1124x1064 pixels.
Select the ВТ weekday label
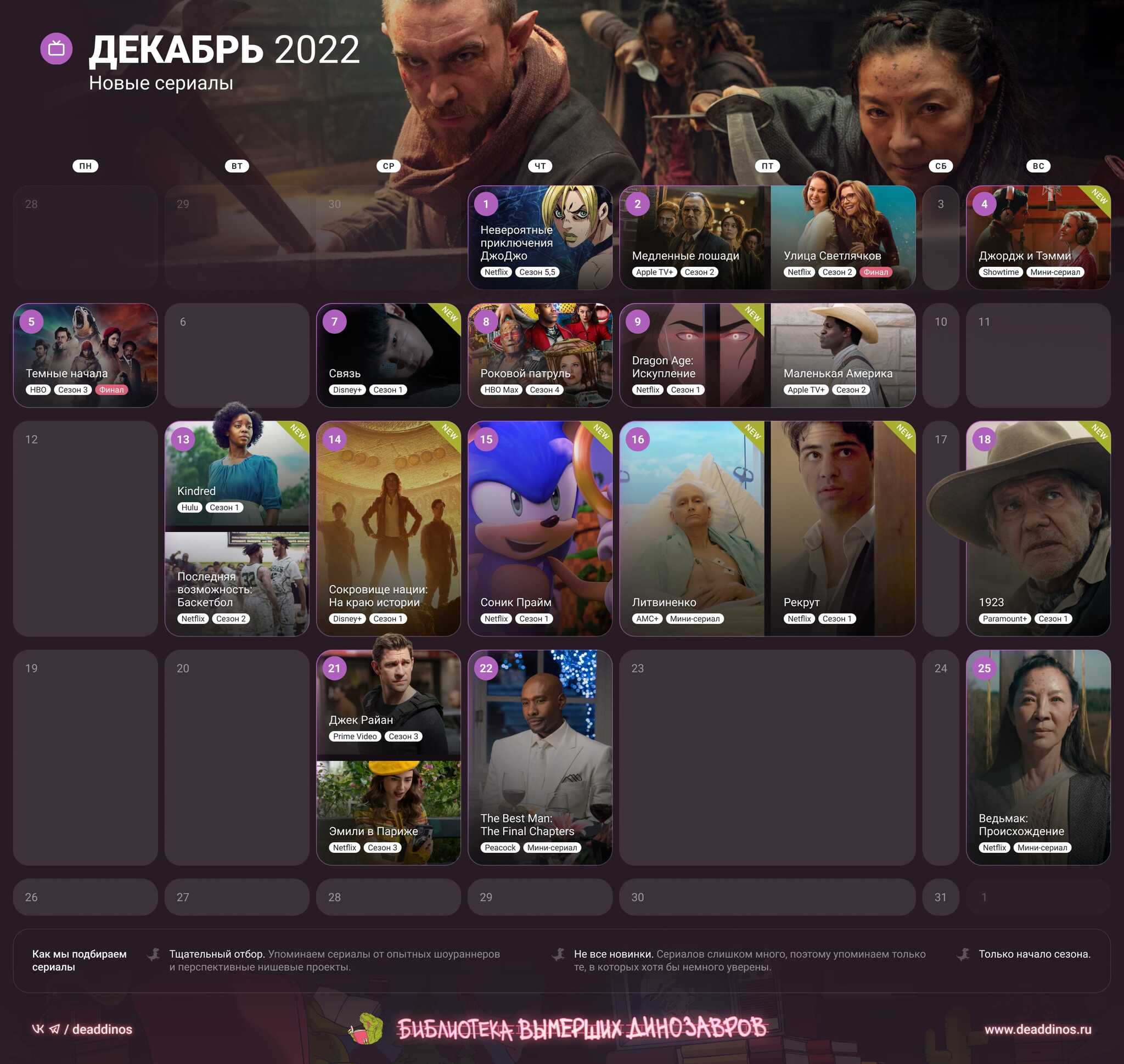[237, 166]
